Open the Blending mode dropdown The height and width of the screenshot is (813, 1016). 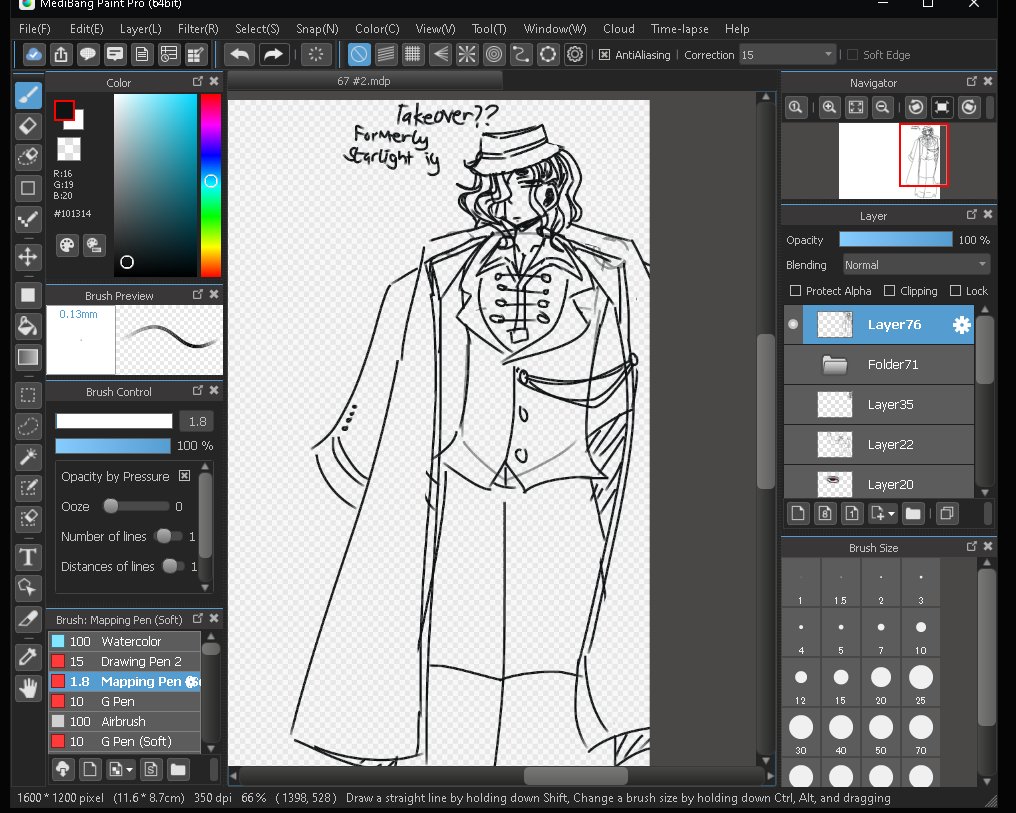click(915, 265)
